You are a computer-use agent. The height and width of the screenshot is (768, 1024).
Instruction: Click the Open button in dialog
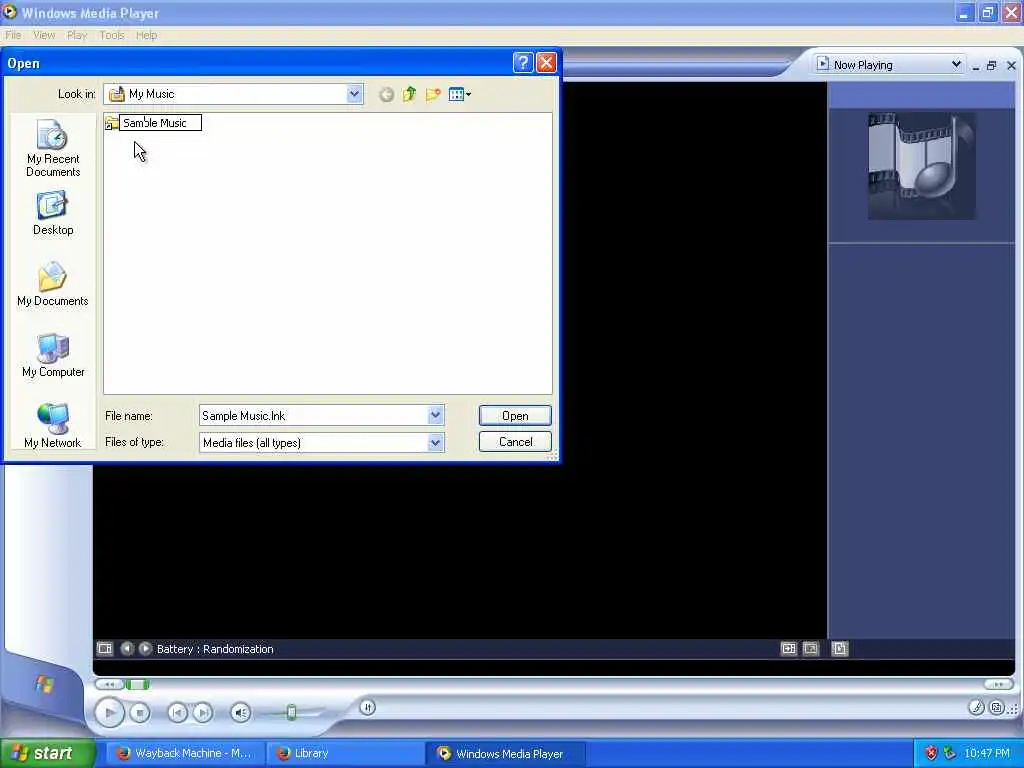tap(515, 416)
